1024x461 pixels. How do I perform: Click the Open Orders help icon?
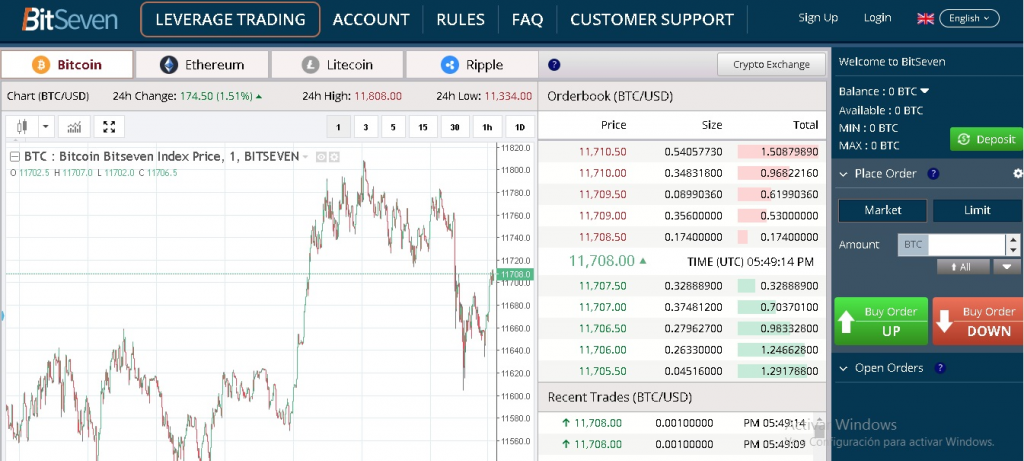(940, 368)
